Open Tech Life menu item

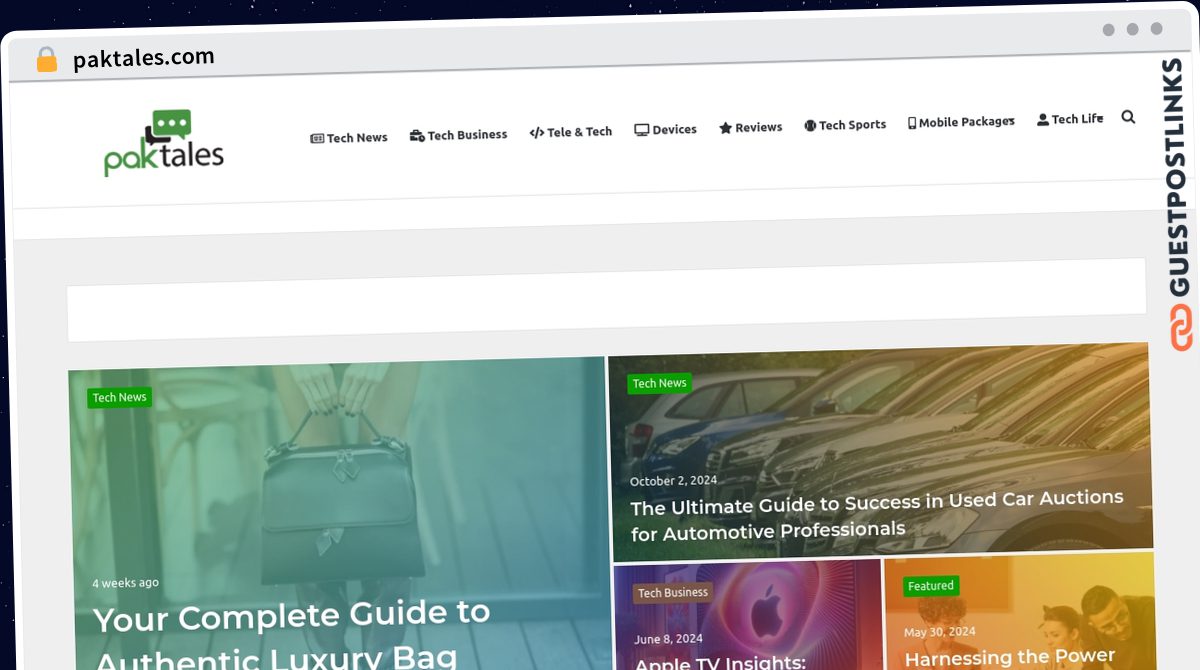click(1070, 119)
